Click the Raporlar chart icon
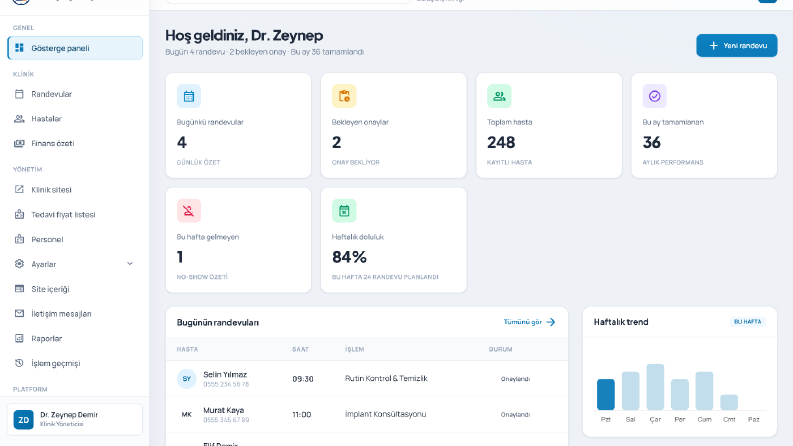This screenshot has height=446, width=793. [19, 338]
